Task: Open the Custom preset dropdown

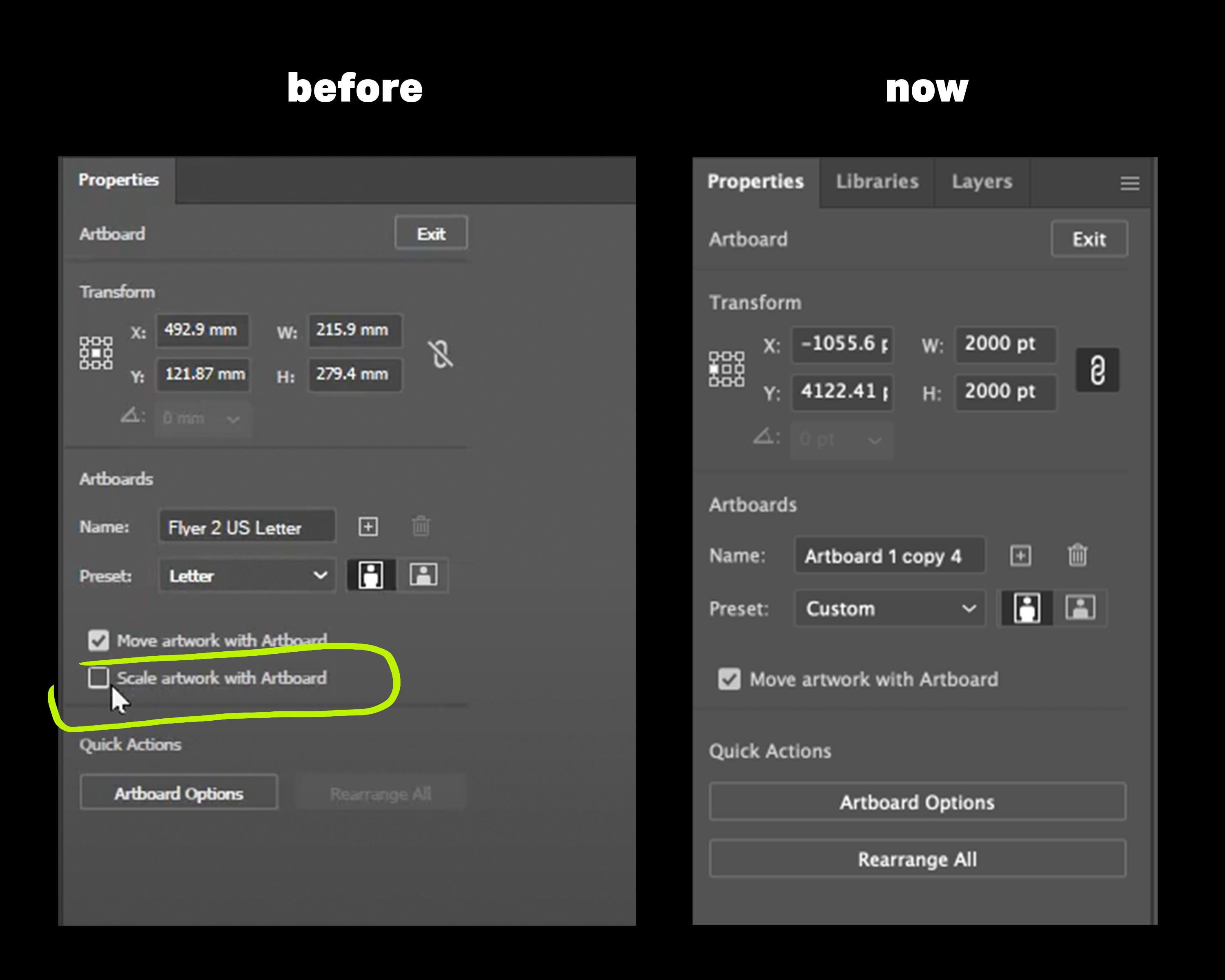Action: (x=889, y=608)
